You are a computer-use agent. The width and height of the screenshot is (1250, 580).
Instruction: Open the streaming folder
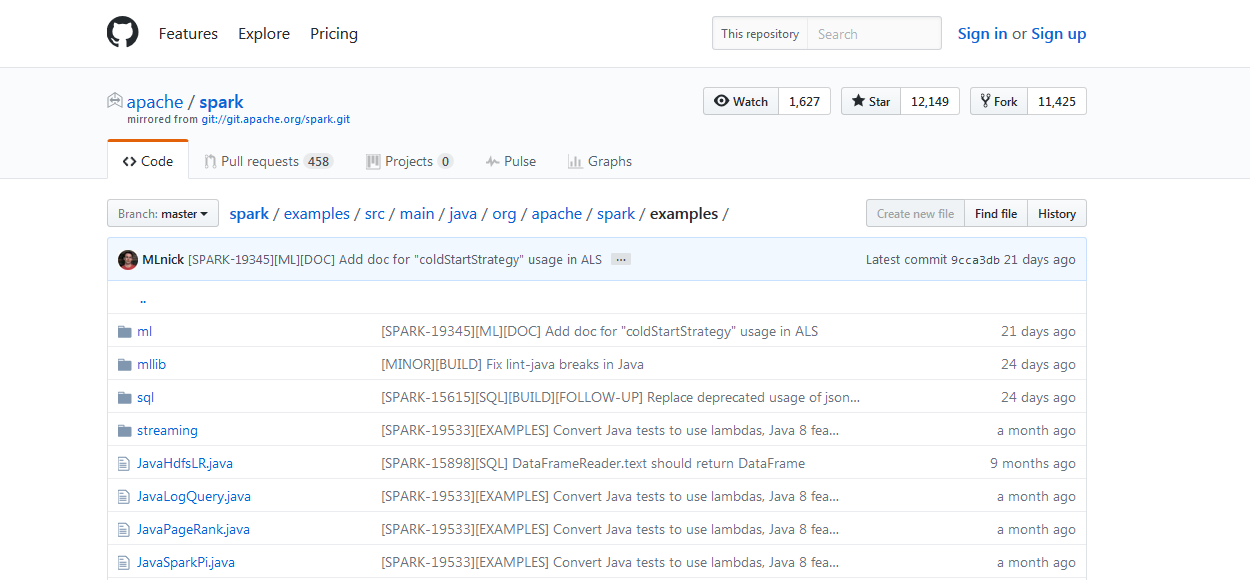click(167, 430)
